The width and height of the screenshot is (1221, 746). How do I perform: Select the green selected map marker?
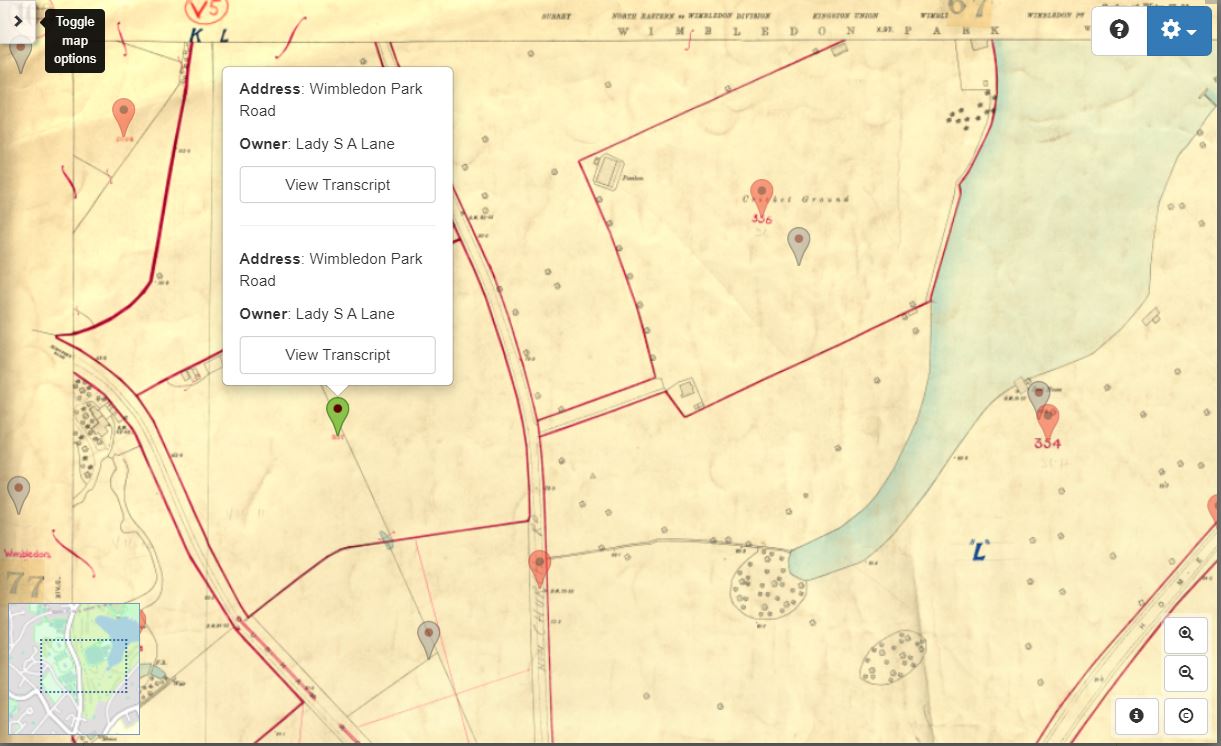[x=338, y=413]
